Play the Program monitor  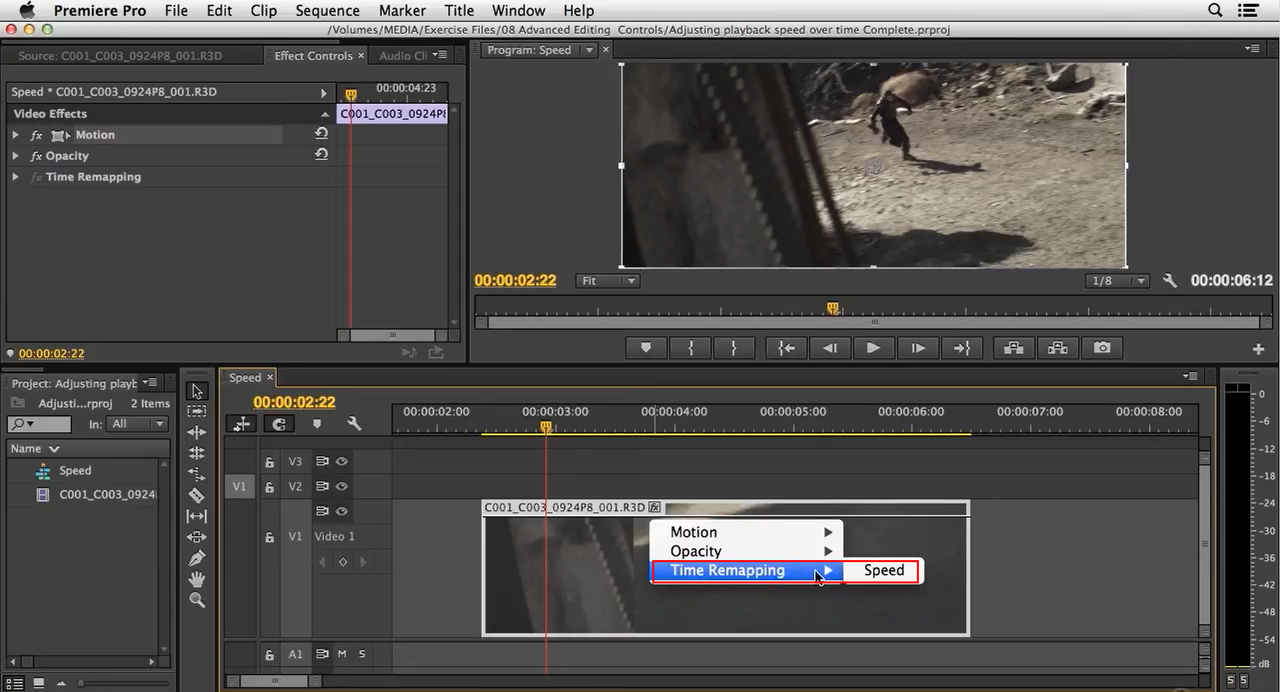pyautogui.click(x=873, y=348)
